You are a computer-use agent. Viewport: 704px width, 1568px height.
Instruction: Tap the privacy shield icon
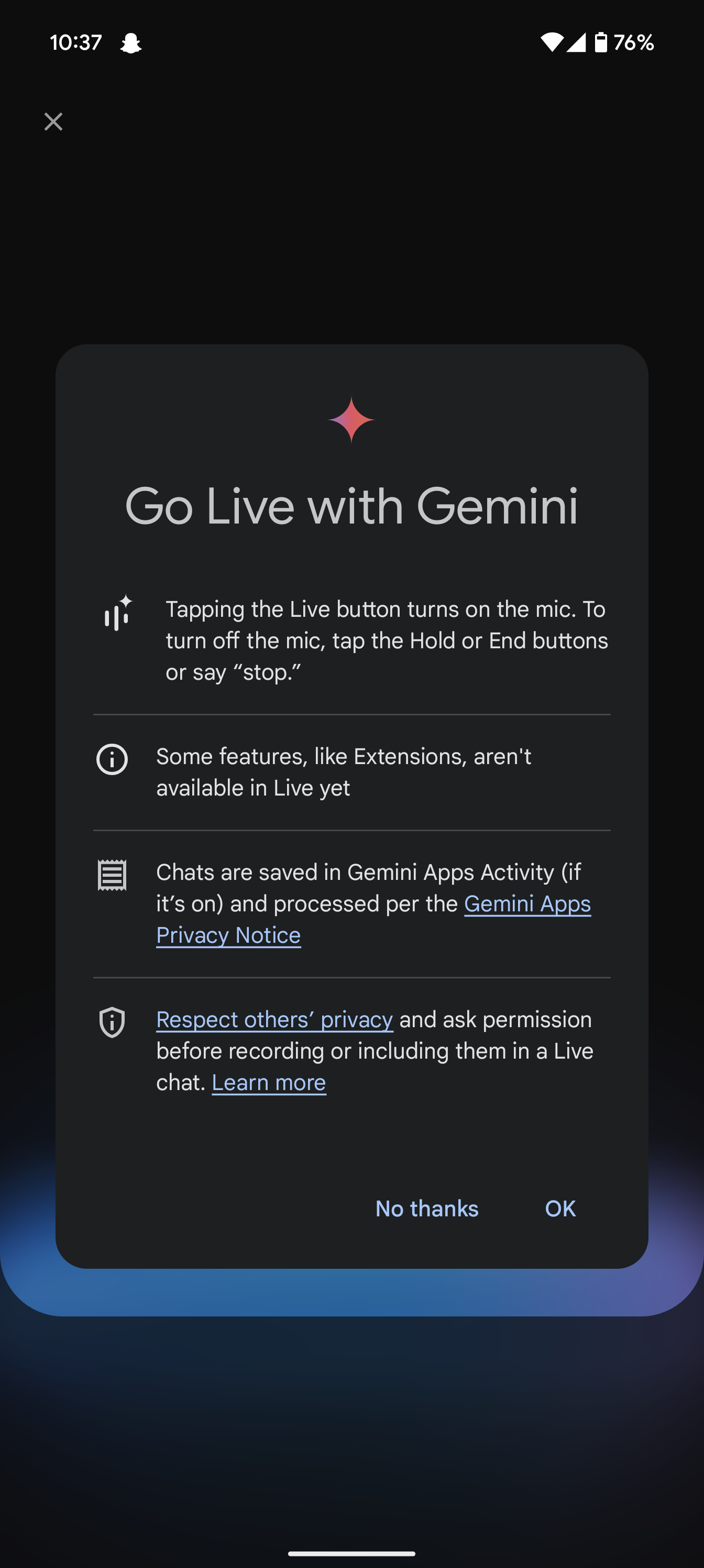pyautogui.click(x=112, y=1022)
